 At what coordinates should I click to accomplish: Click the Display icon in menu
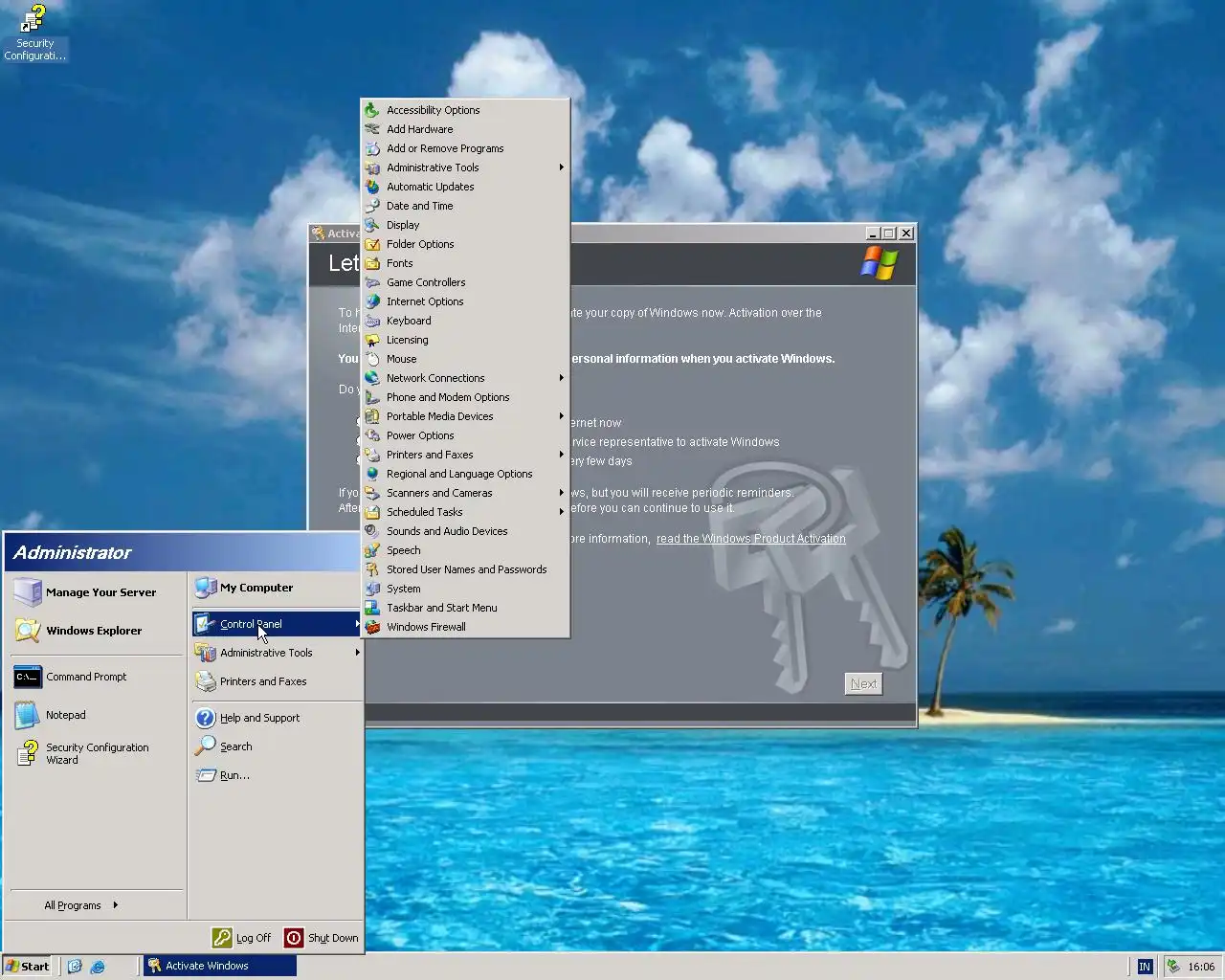click(372, 225)
